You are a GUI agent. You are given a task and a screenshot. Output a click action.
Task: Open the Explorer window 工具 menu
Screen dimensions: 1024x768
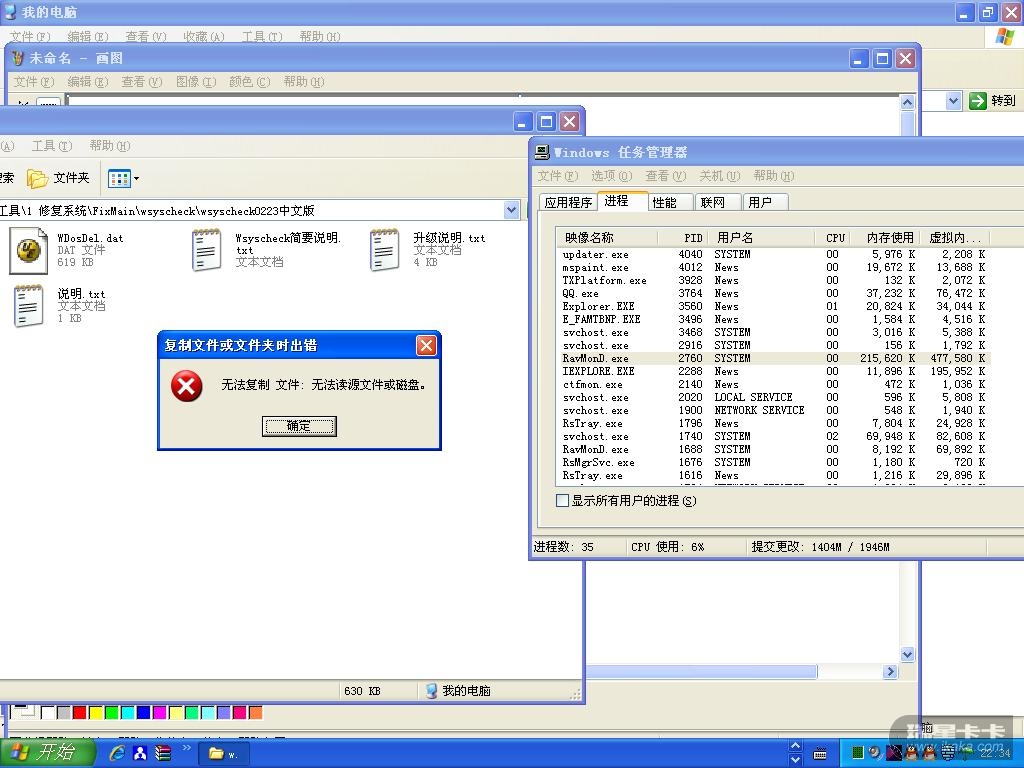point(52,146)
